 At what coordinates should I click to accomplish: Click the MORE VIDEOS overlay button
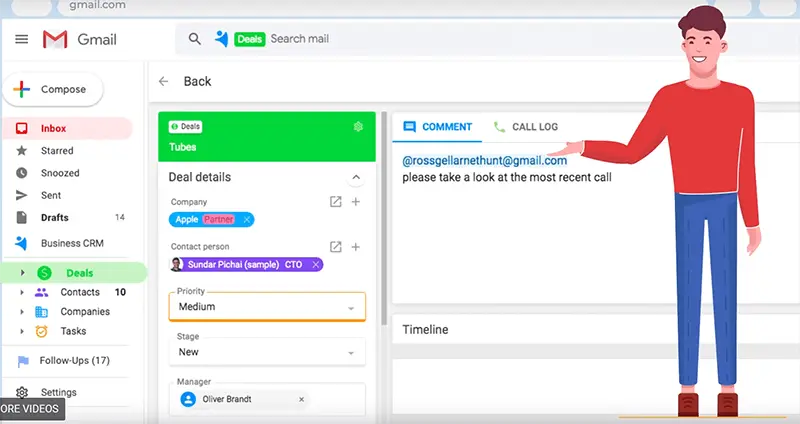pos(30,409)
